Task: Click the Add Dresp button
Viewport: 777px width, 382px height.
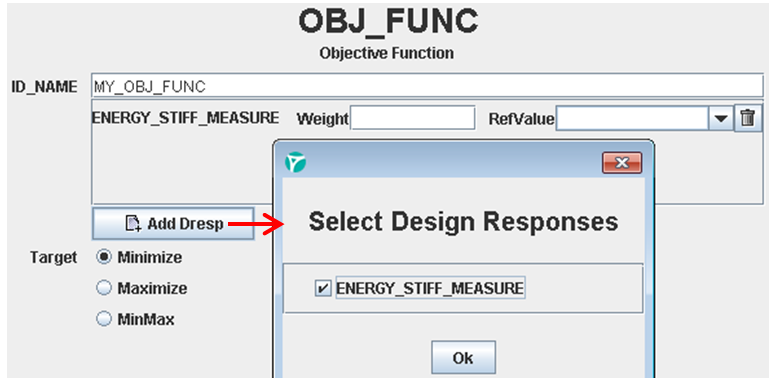Action: coord(173,224)
